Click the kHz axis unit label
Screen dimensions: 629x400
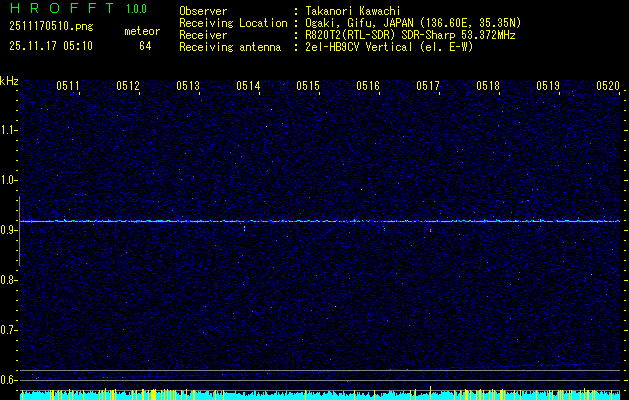click(9, 81)
